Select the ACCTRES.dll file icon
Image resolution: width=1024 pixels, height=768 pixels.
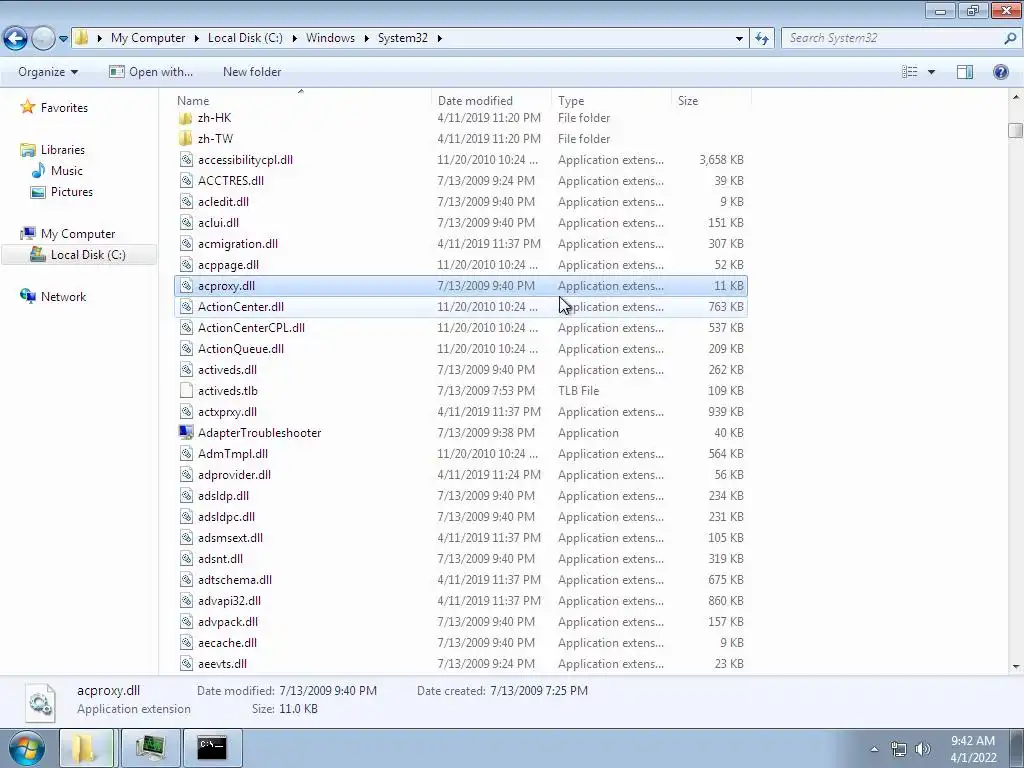(x=186, y=181)
